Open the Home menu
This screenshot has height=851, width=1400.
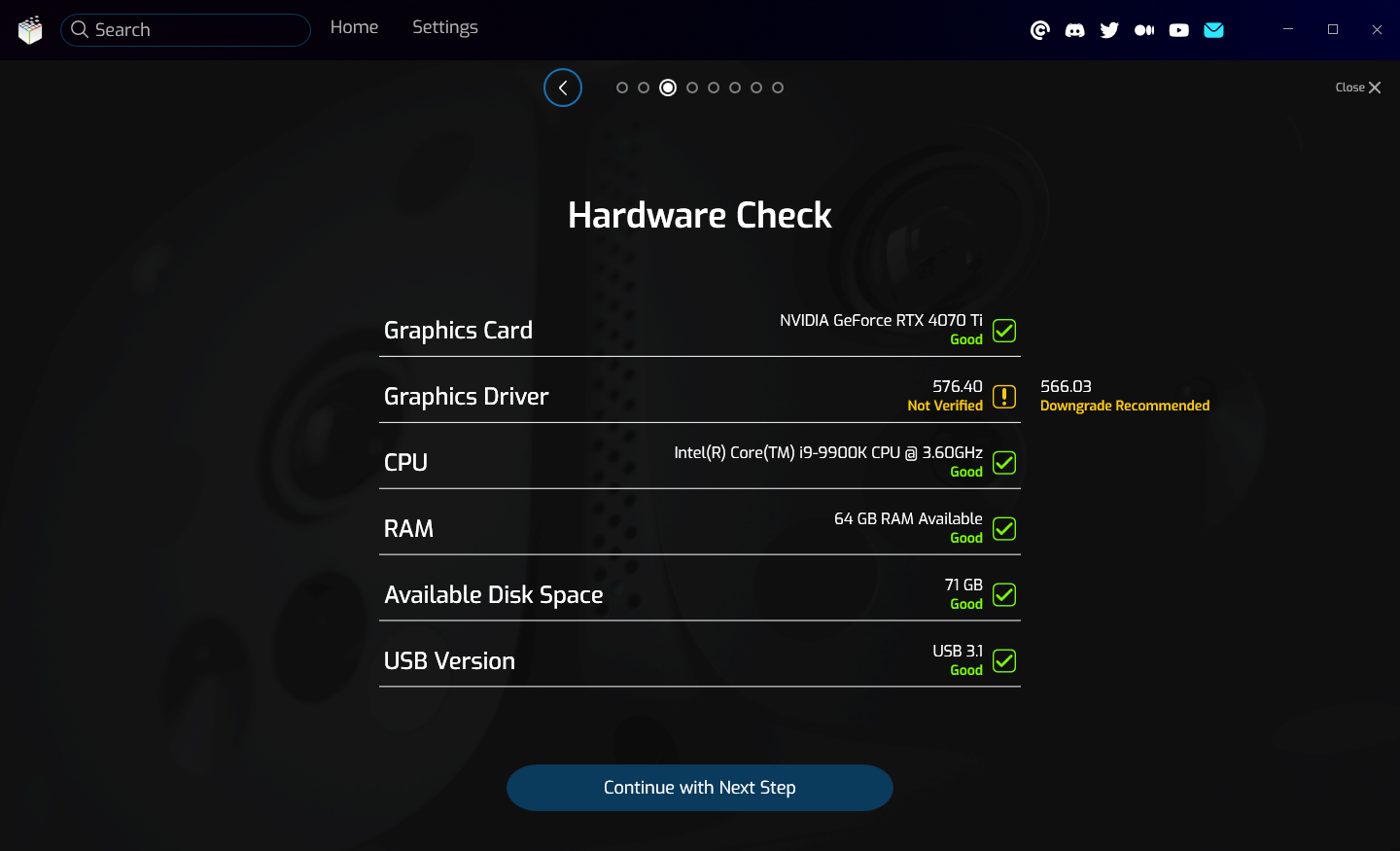tap(354, 27)
